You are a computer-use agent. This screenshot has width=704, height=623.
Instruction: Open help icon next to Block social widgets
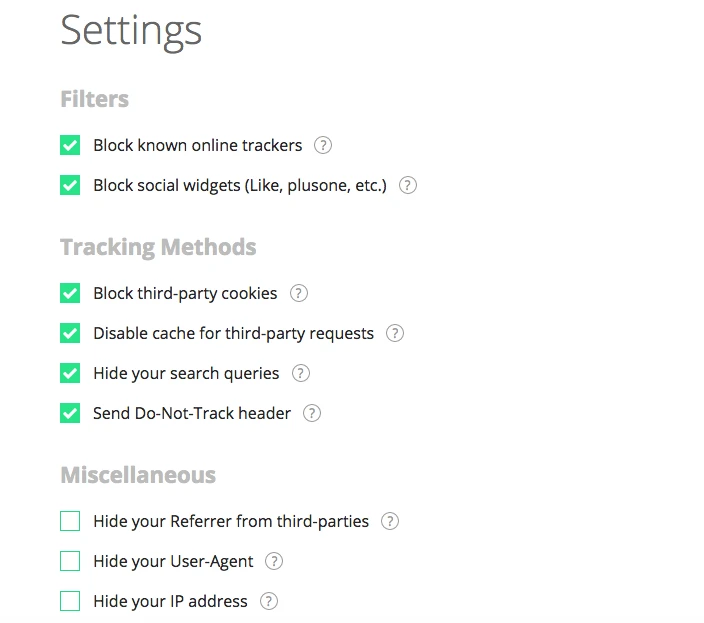tap(407, 185)
